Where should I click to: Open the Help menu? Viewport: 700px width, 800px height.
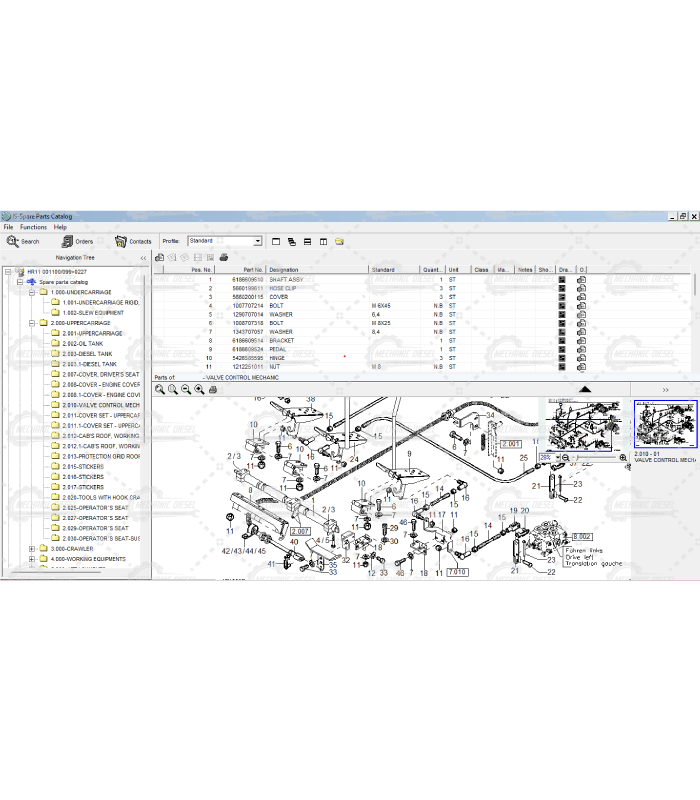pos(60,227)
